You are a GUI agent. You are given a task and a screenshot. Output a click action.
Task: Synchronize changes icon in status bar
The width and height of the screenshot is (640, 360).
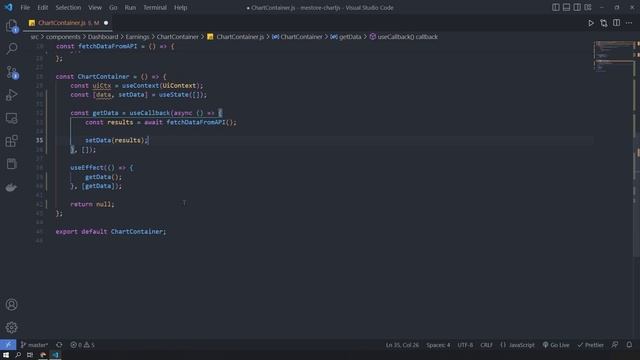(x=59, y=345)
